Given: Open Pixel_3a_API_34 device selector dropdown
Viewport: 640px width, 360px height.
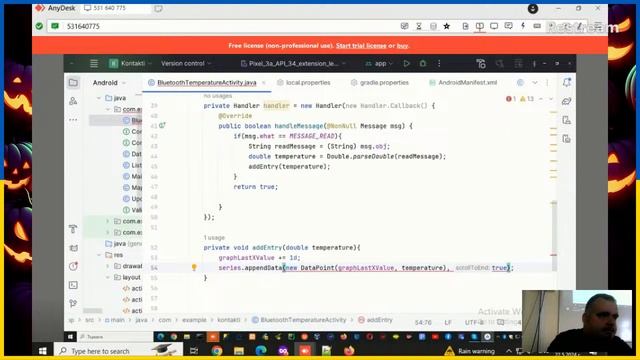Looking at the screenshot, I should [293, 63].
